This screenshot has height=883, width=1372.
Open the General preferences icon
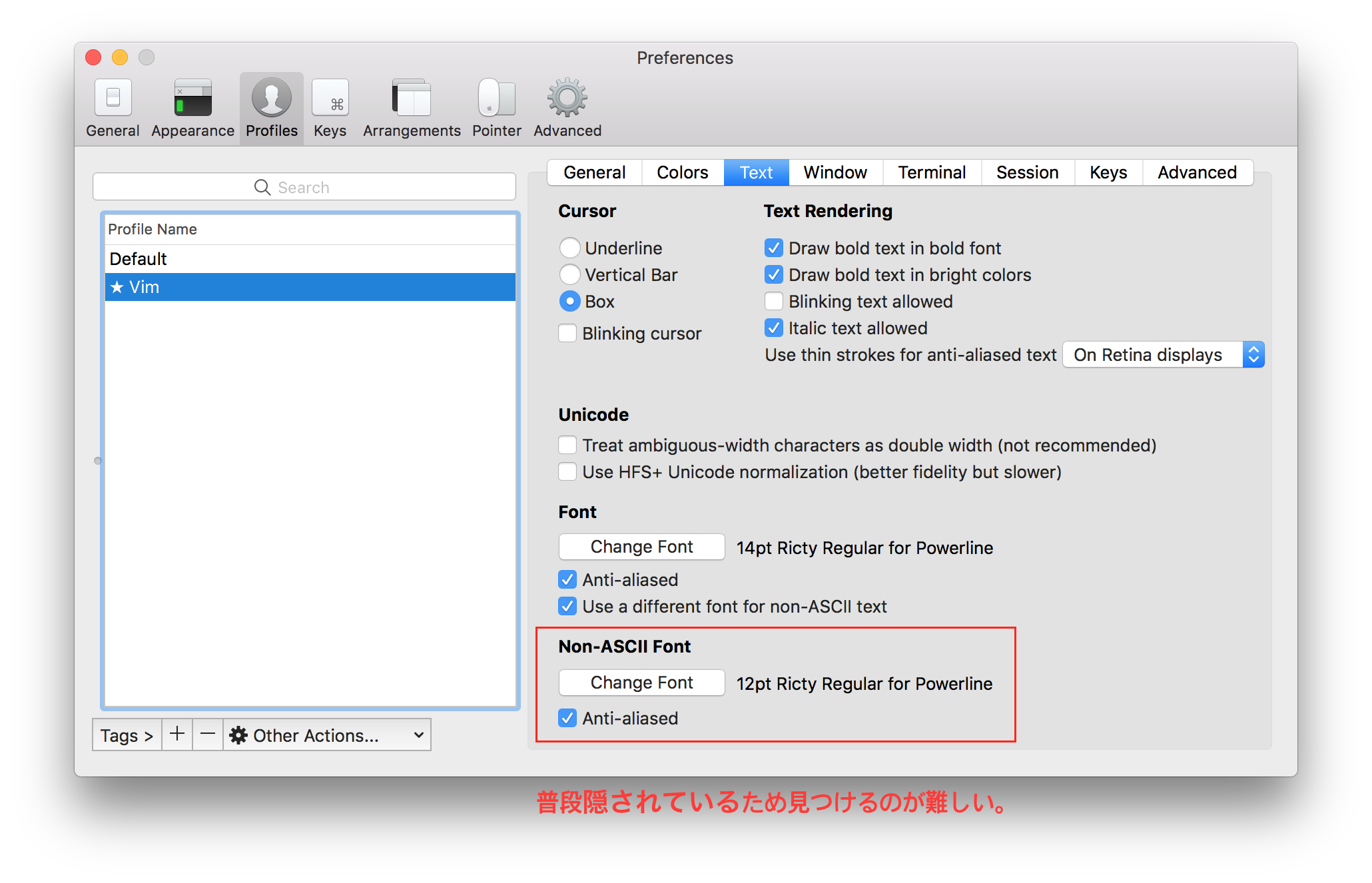112,107
